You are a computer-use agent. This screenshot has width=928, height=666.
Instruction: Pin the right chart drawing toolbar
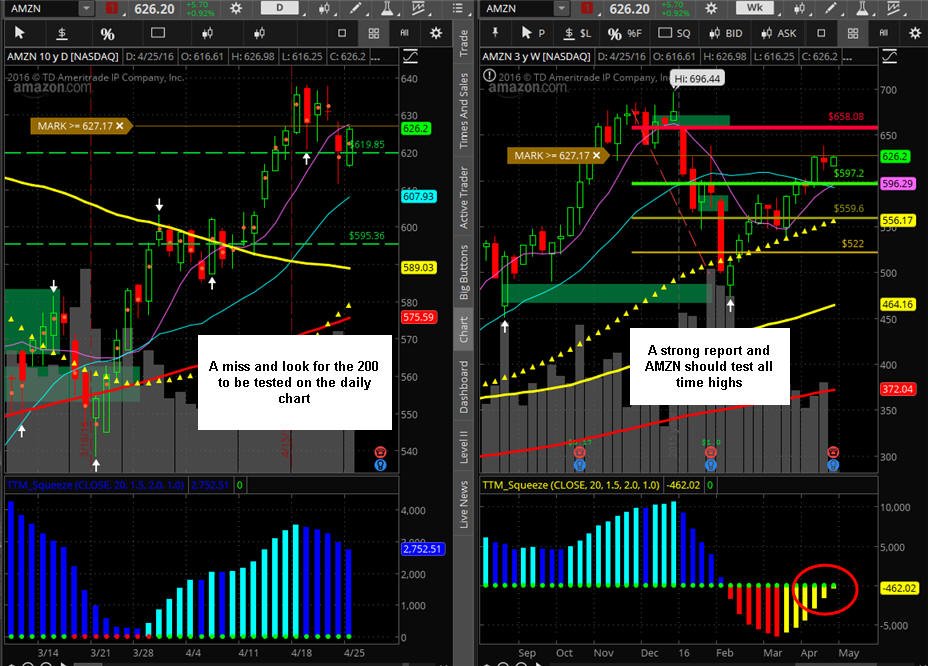(x=495, y=33)
